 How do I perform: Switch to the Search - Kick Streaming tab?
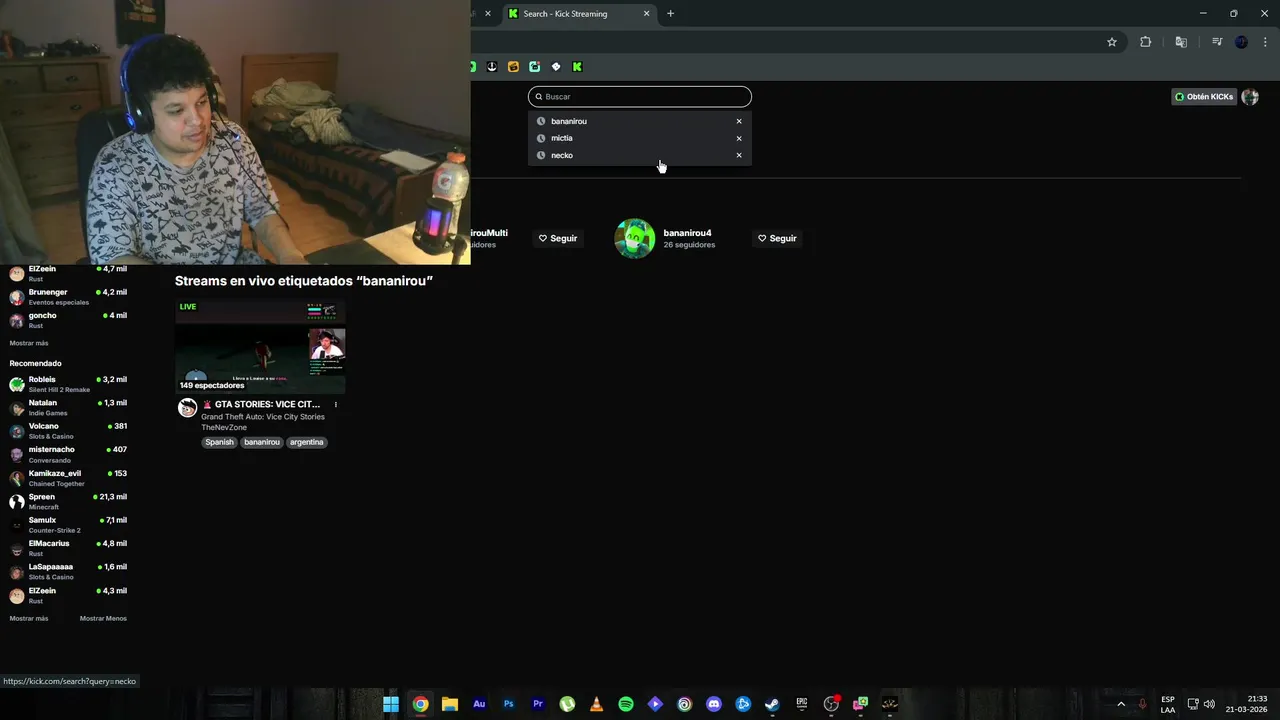tap(579, 14)
